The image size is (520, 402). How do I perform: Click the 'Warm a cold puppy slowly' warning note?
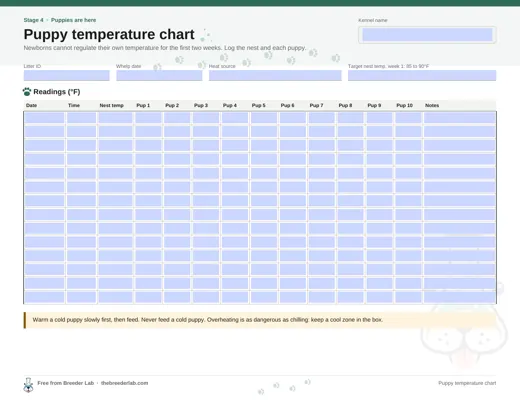[260, 320]
